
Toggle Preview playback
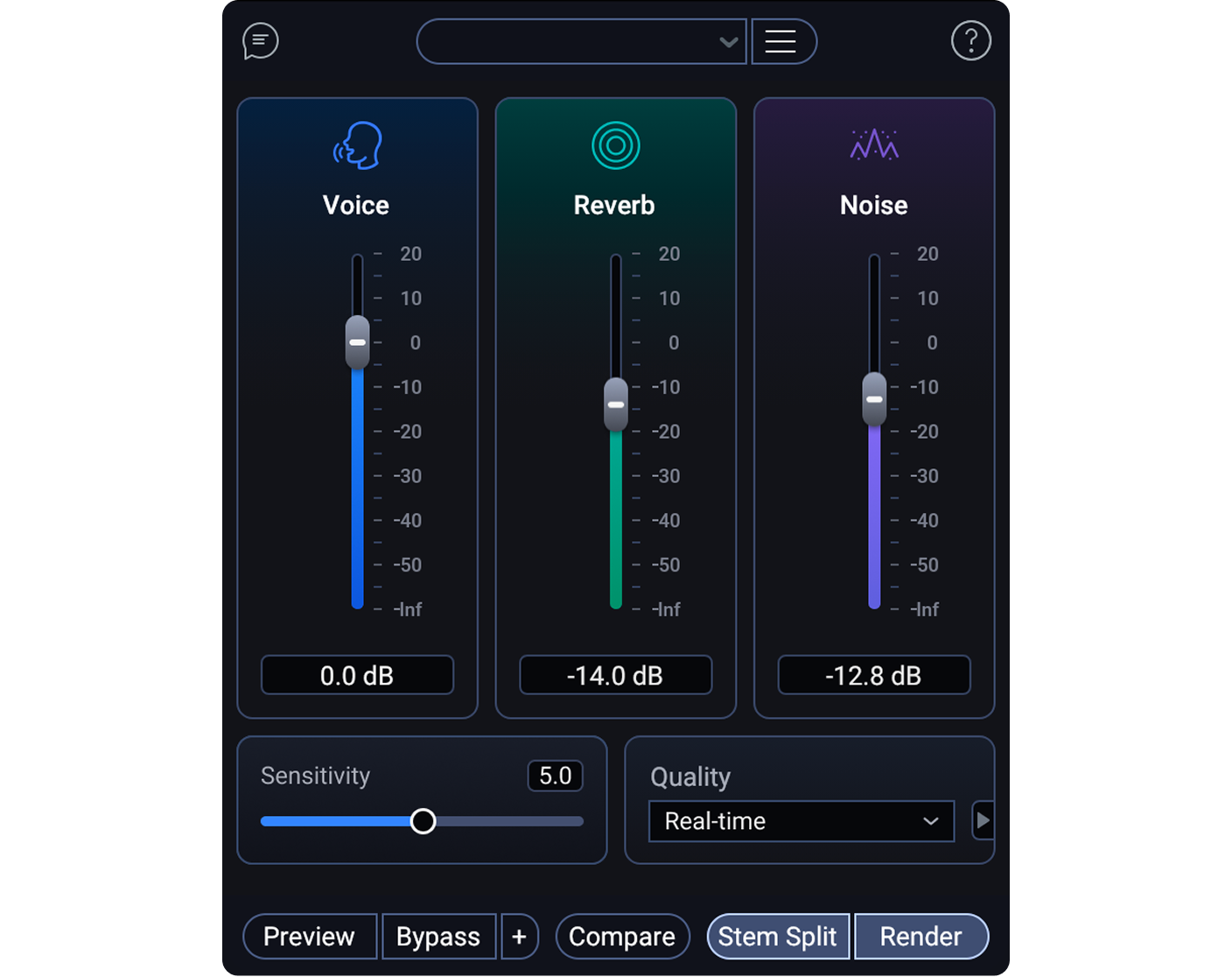310,936
